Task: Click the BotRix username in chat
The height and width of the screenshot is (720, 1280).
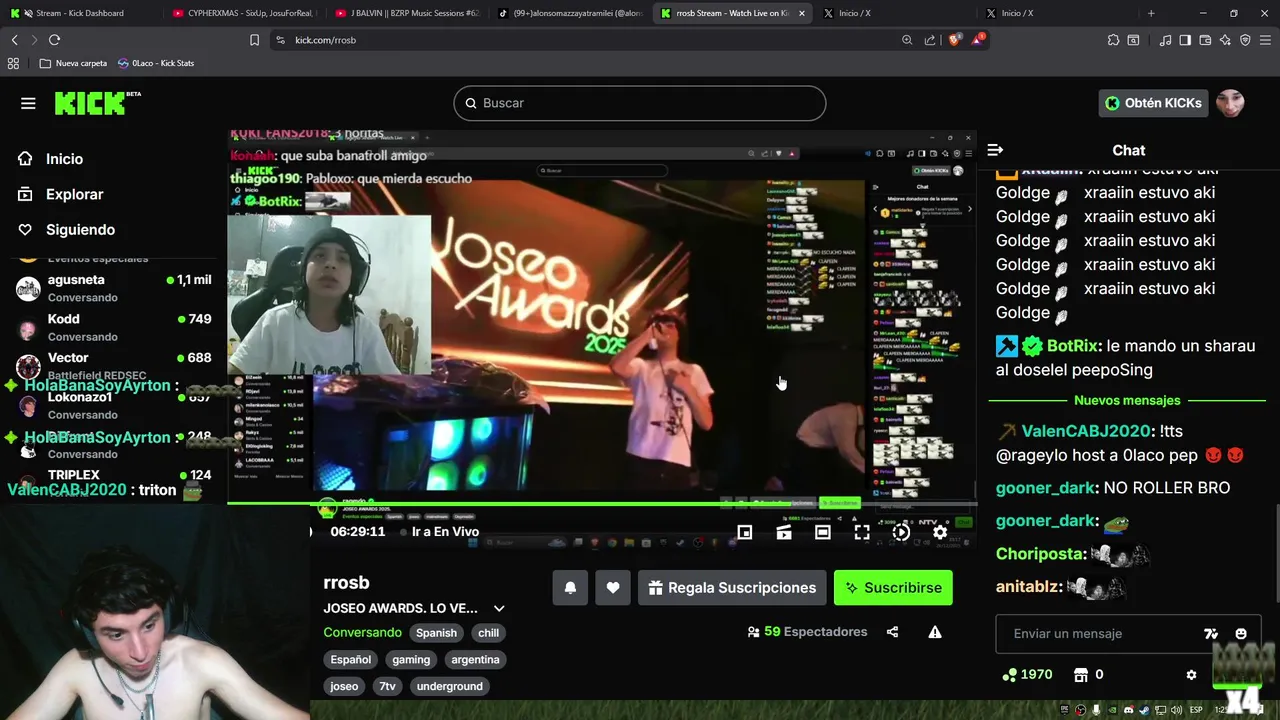Action: [x=1072, y=346]
